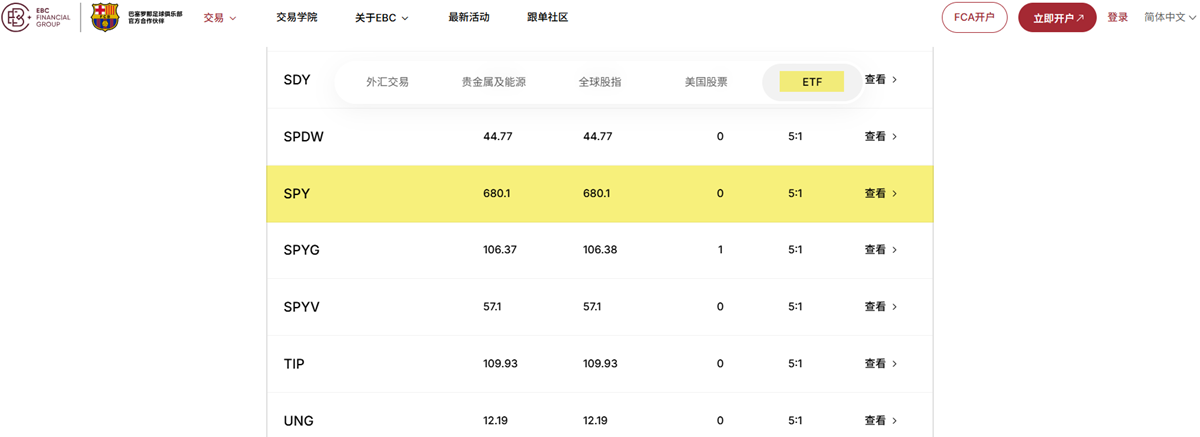This screenshot has width=1200, height=437.
Task: Select the ETF tab
Action: [x=812, y=82]
